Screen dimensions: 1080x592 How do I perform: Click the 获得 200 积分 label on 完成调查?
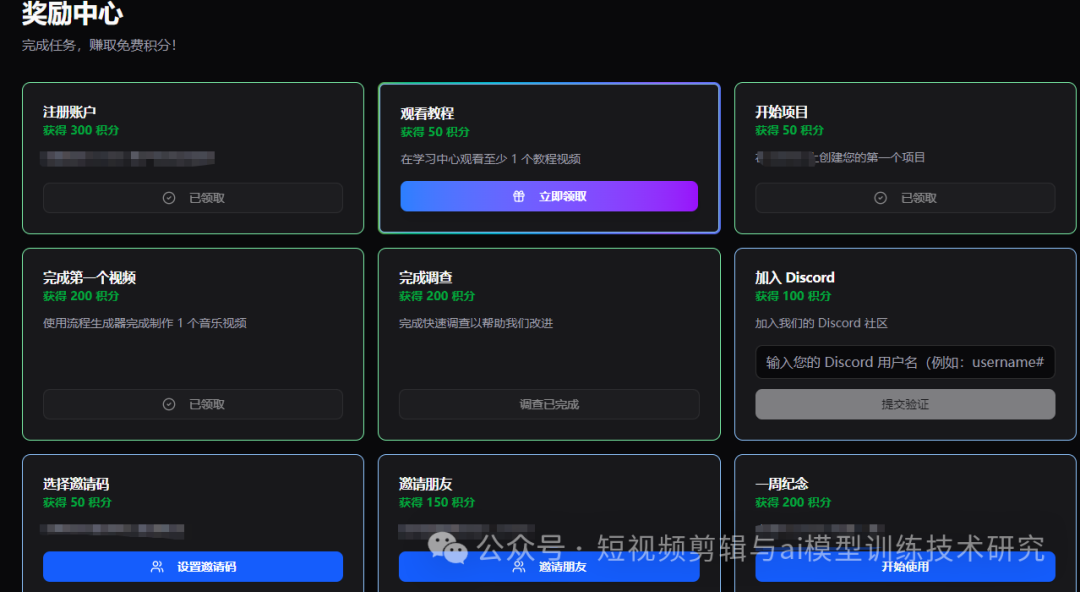coord(437,296)
